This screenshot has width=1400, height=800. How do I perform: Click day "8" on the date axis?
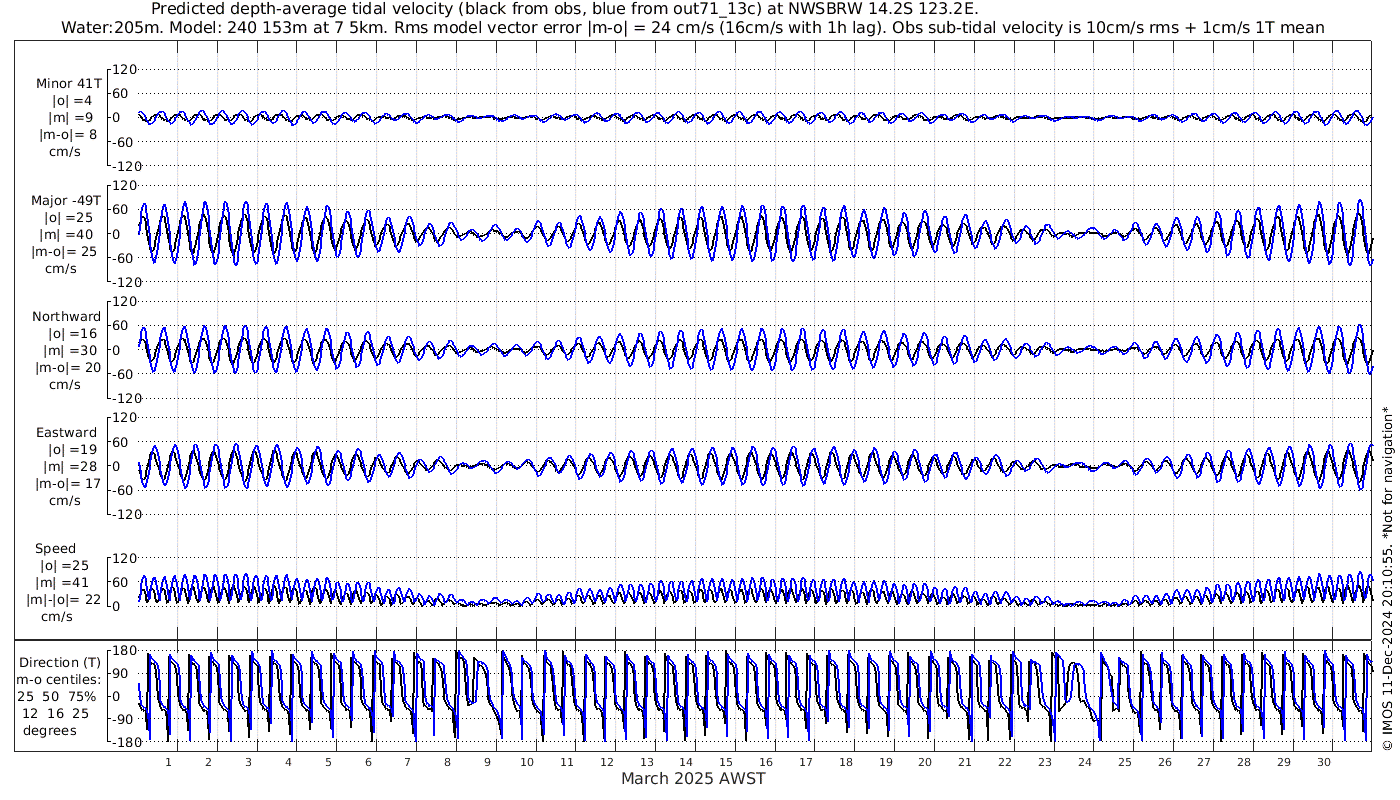[448, 762]
